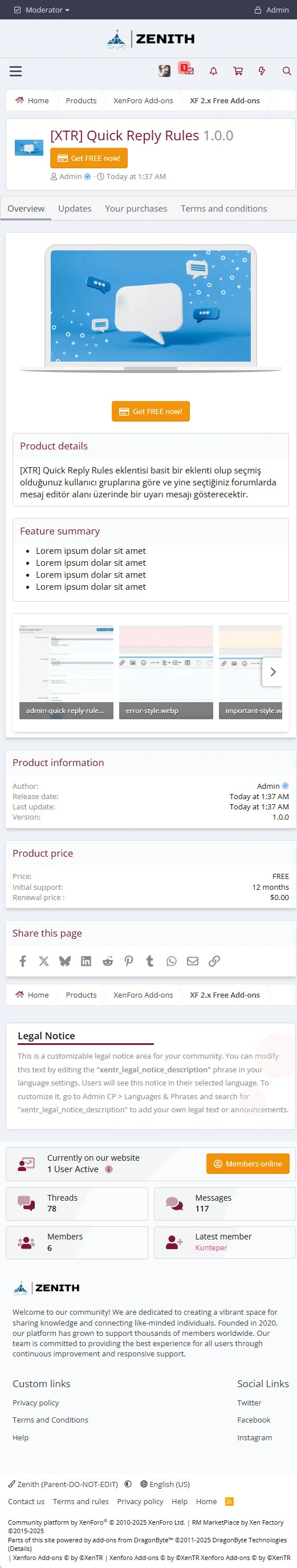Click the Members online button

pyautogui.click(x=248, y=1163)
